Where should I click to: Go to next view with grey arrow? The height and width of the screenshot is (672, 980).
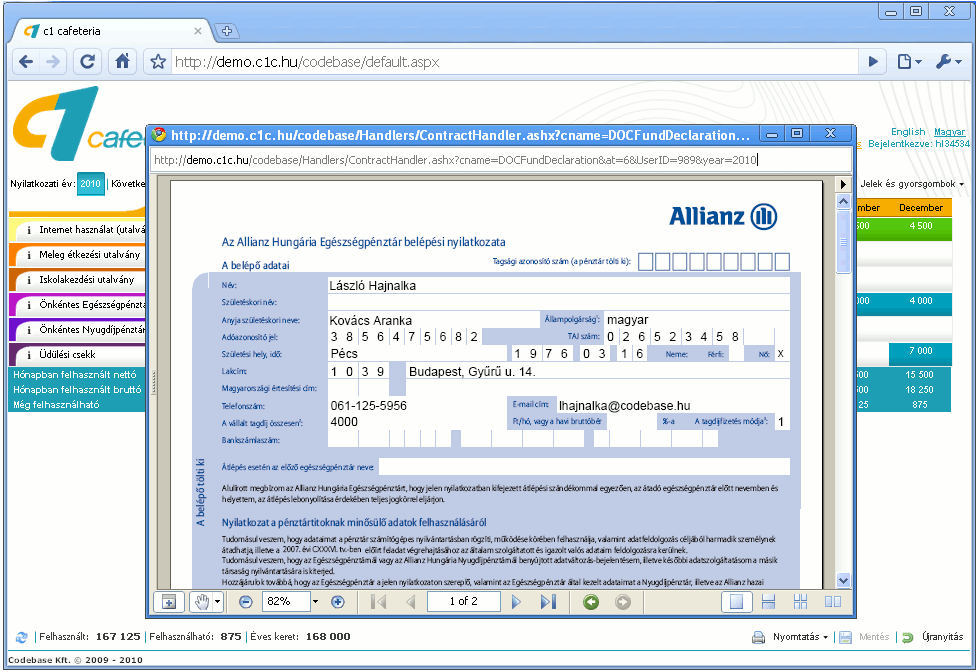(x=622, y=602)
